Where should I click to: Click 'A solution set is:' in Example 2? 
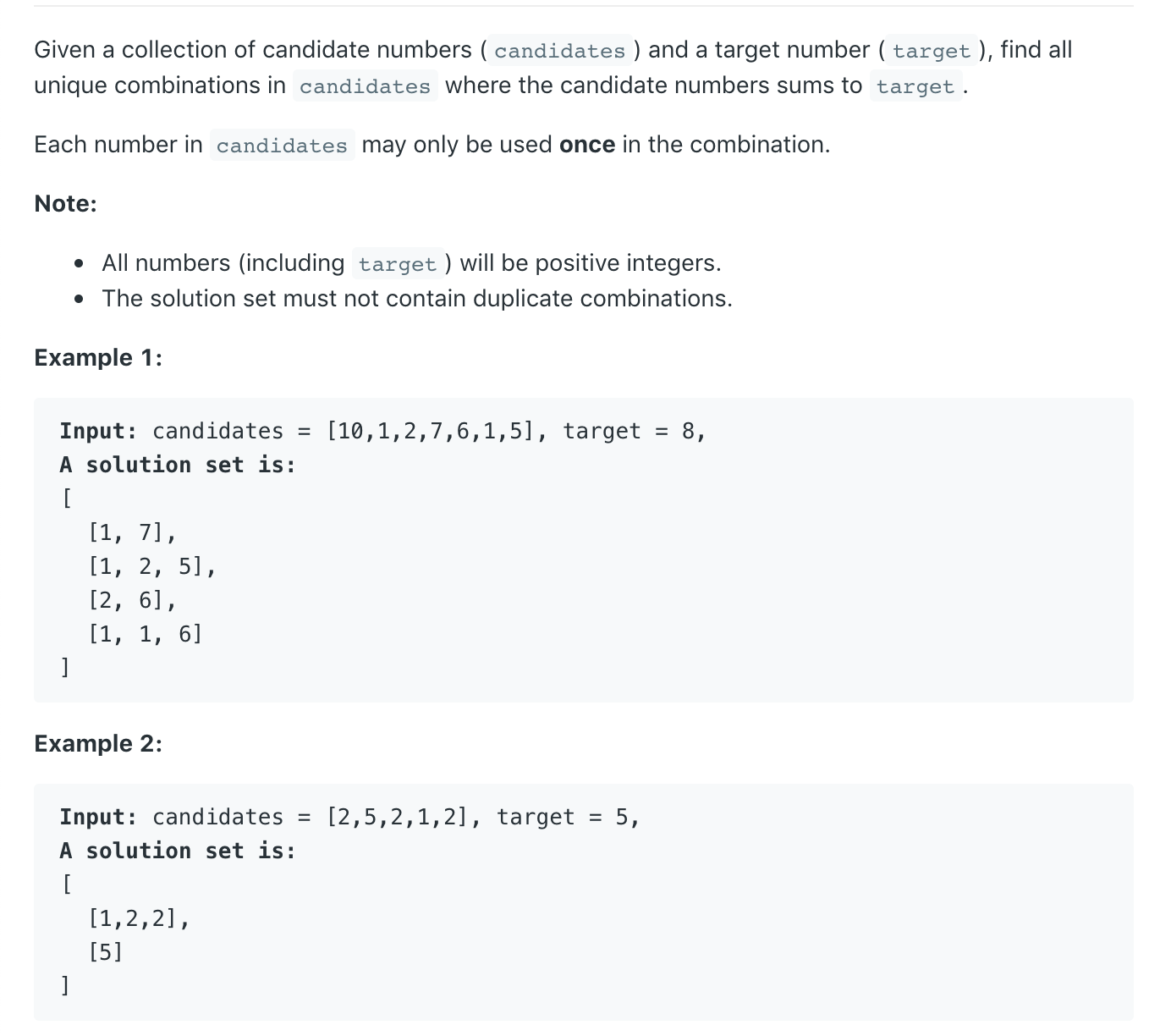coord(178,851)
